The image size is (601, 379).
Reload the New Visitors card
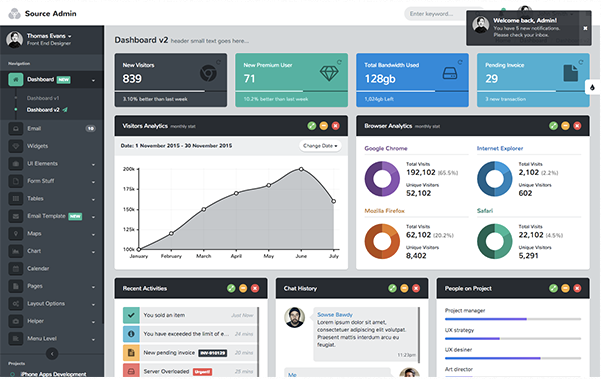coord(218,62)
